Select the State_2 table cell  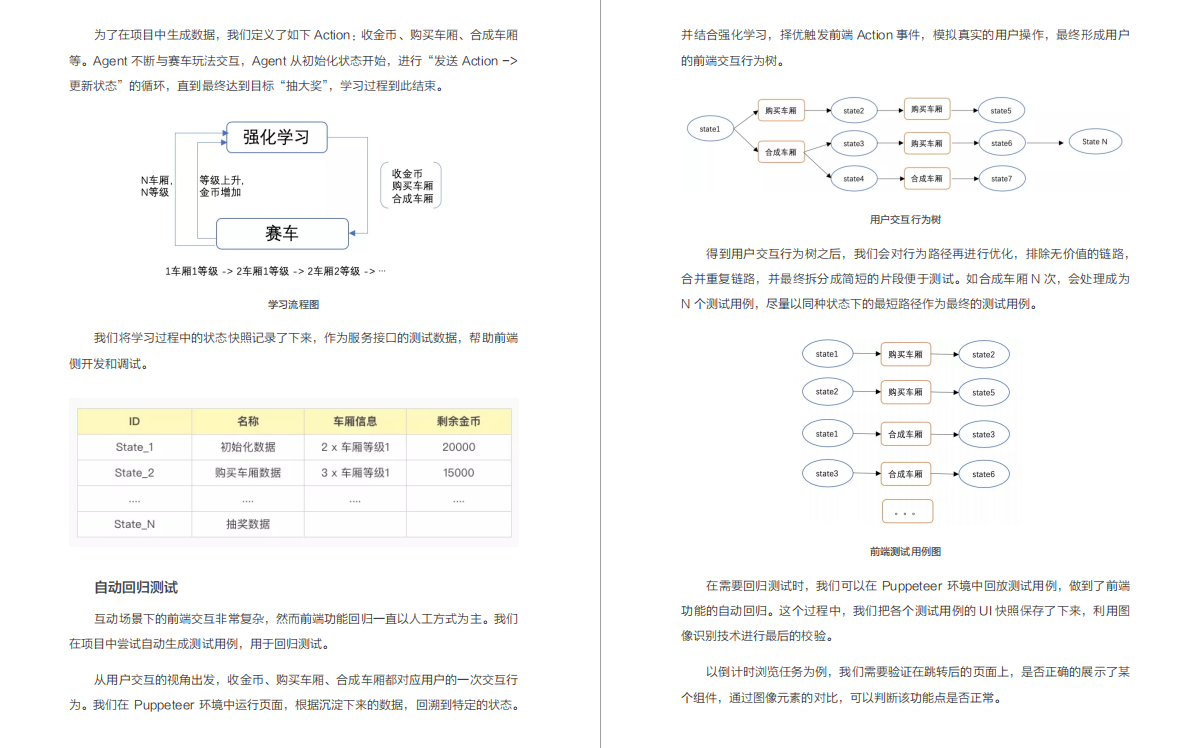tap(135, 473)
